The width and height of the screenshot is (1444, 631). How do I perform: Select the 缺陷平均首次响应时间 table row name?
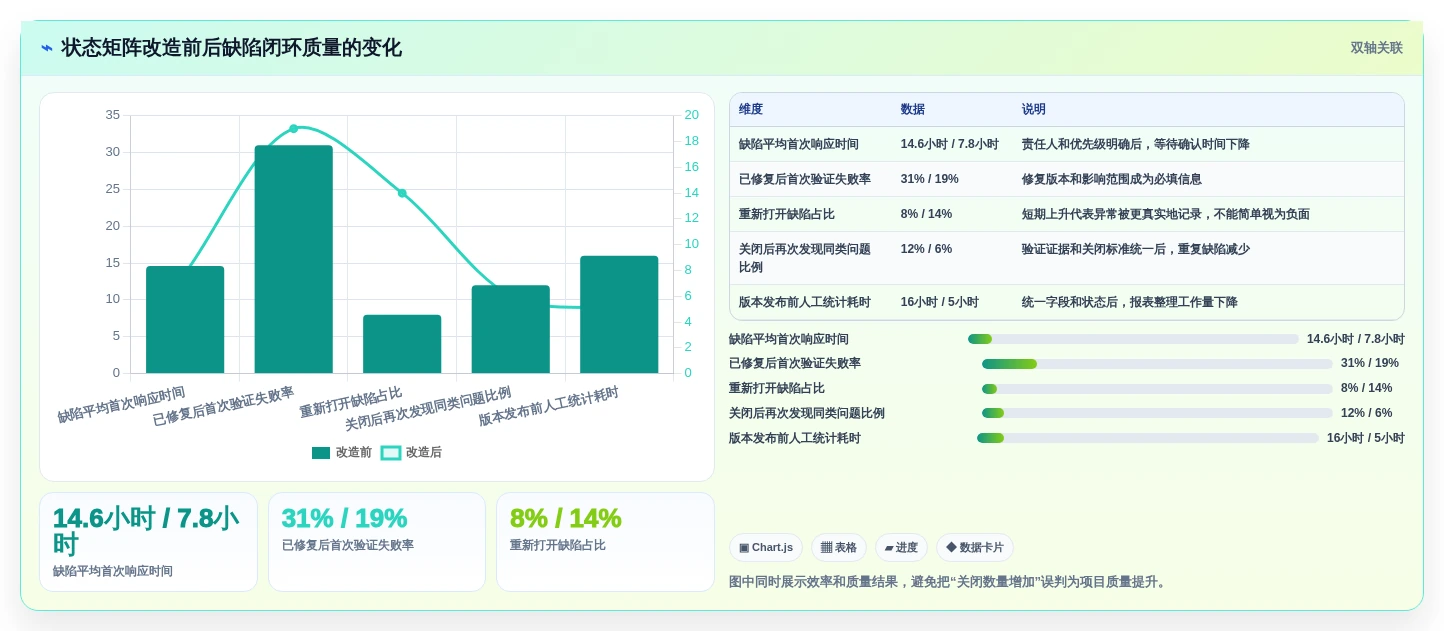[x=799, y=145]
